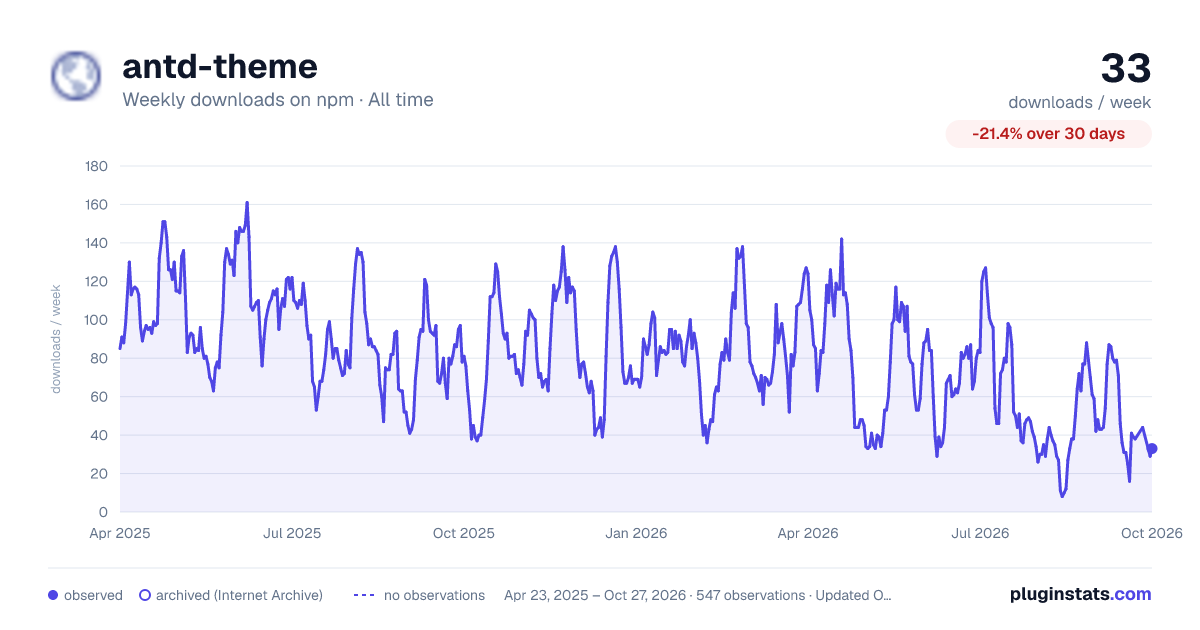Click the latest data point marker on chart
This screenshot has width=1200, height=630.
(x=1152, y=449)
